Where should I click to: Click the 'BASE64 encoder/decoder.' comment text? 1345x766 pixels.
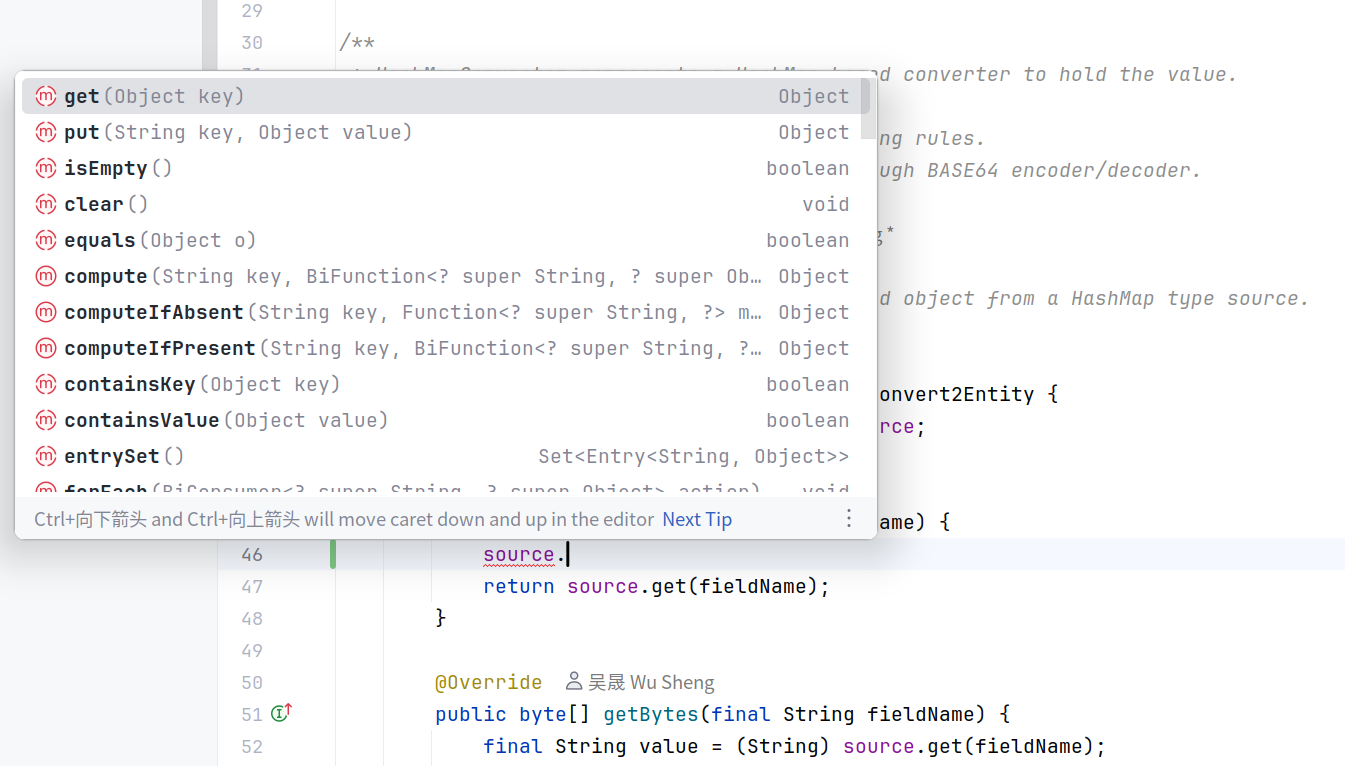coord(1064,171)
